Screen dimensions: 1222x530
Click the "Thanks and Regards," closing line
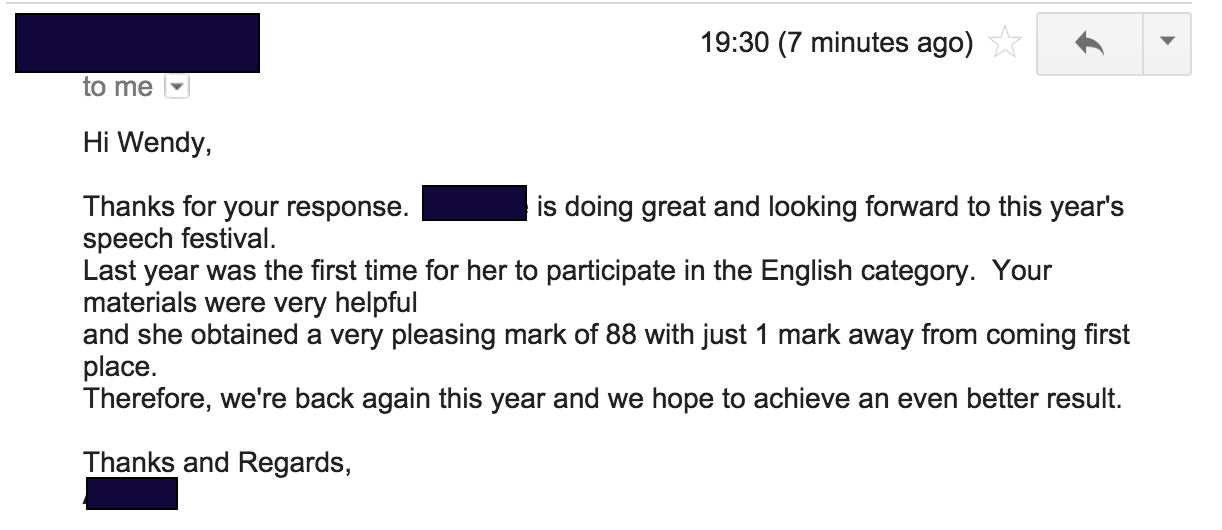tap(217, 463)
